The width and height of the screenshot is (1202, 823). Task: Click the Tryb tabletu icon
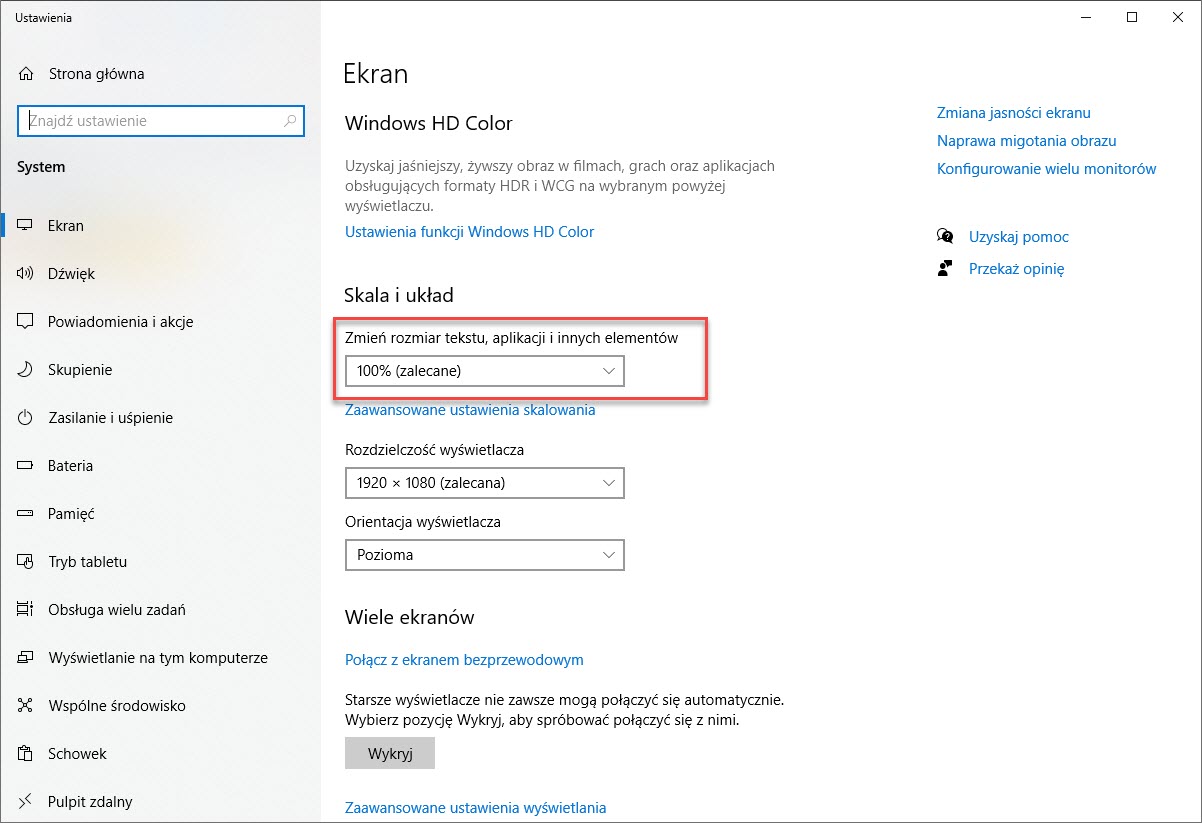pos(26,562)
